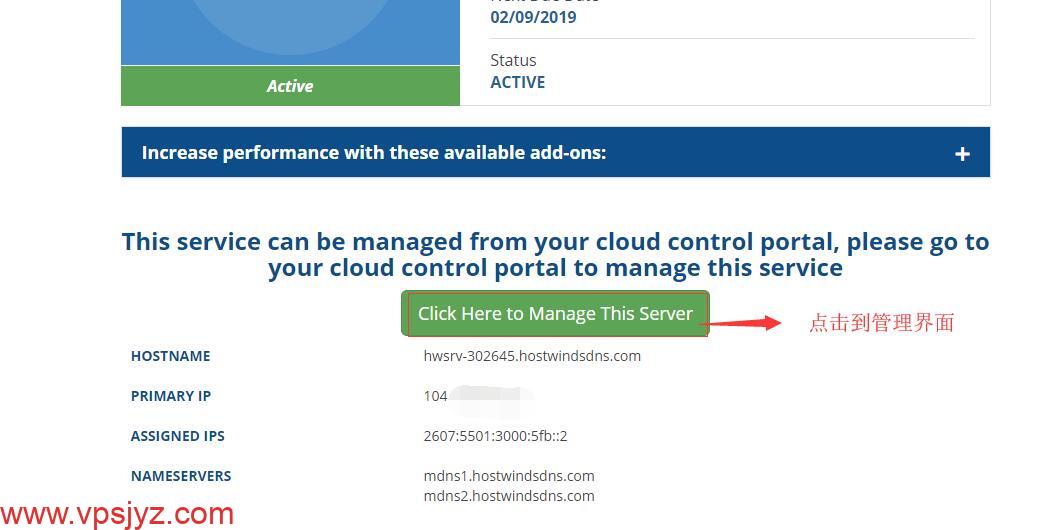Select assigned IP 2607:5501:3000:5fb::2
Viewport: 1050px width, 530px height.
pyautogui.click(x=496, y=436)
